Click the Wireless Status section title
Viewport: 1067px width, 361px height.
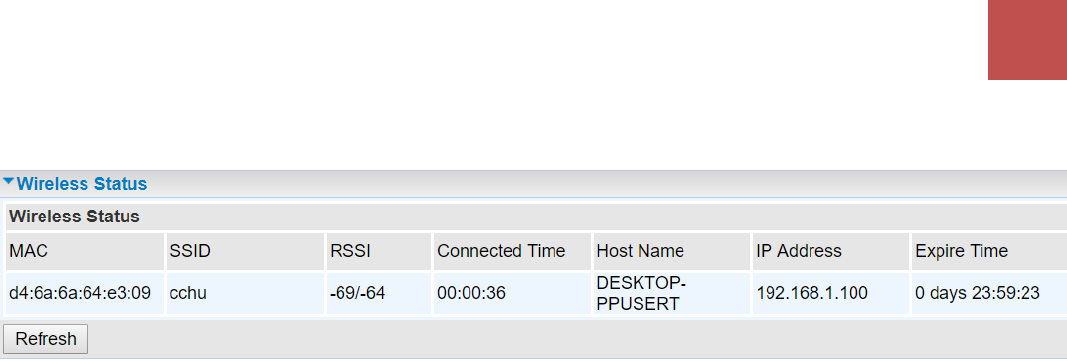[x=82, y=184]
